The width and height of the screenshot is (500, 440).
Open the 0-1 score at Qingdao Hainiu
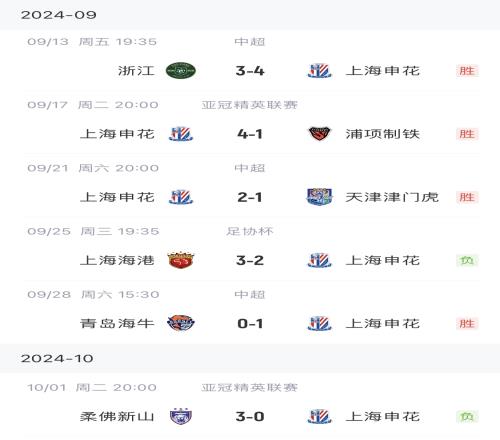[250, 323]
